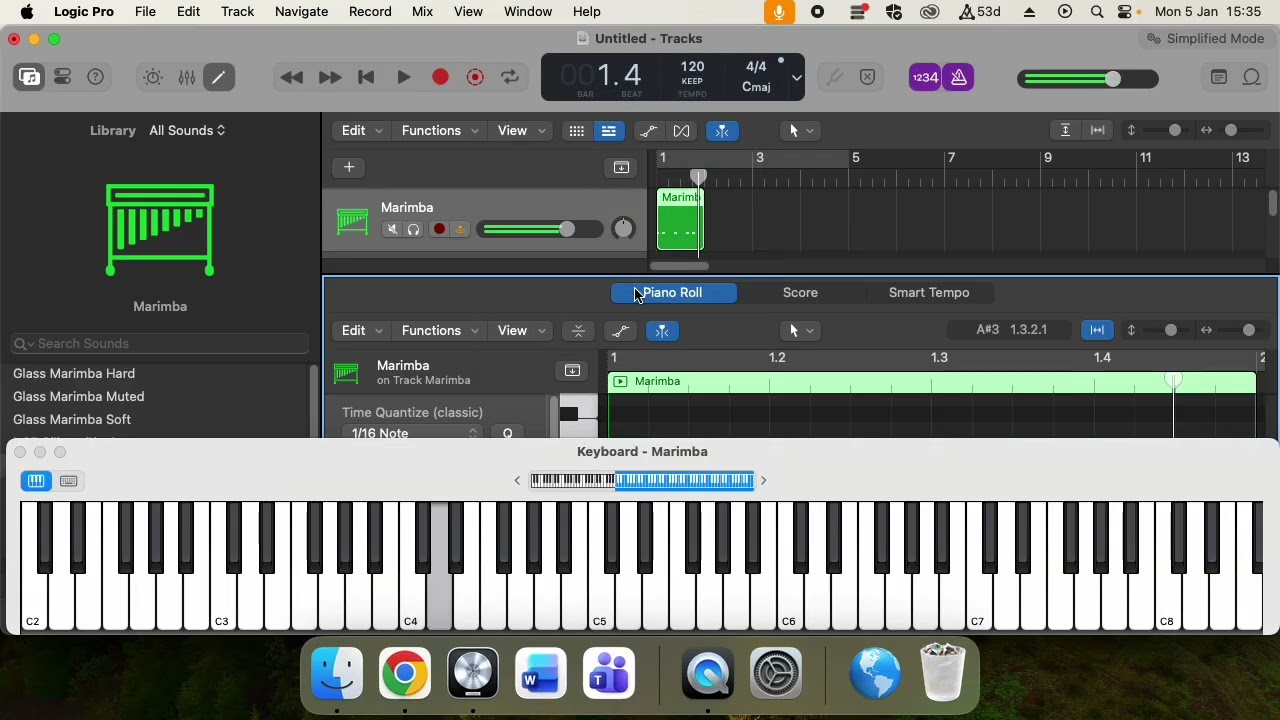The width and height of the screenshot is (1280, 720).
Task: Open the Track menu
Action: click(237, 12)
